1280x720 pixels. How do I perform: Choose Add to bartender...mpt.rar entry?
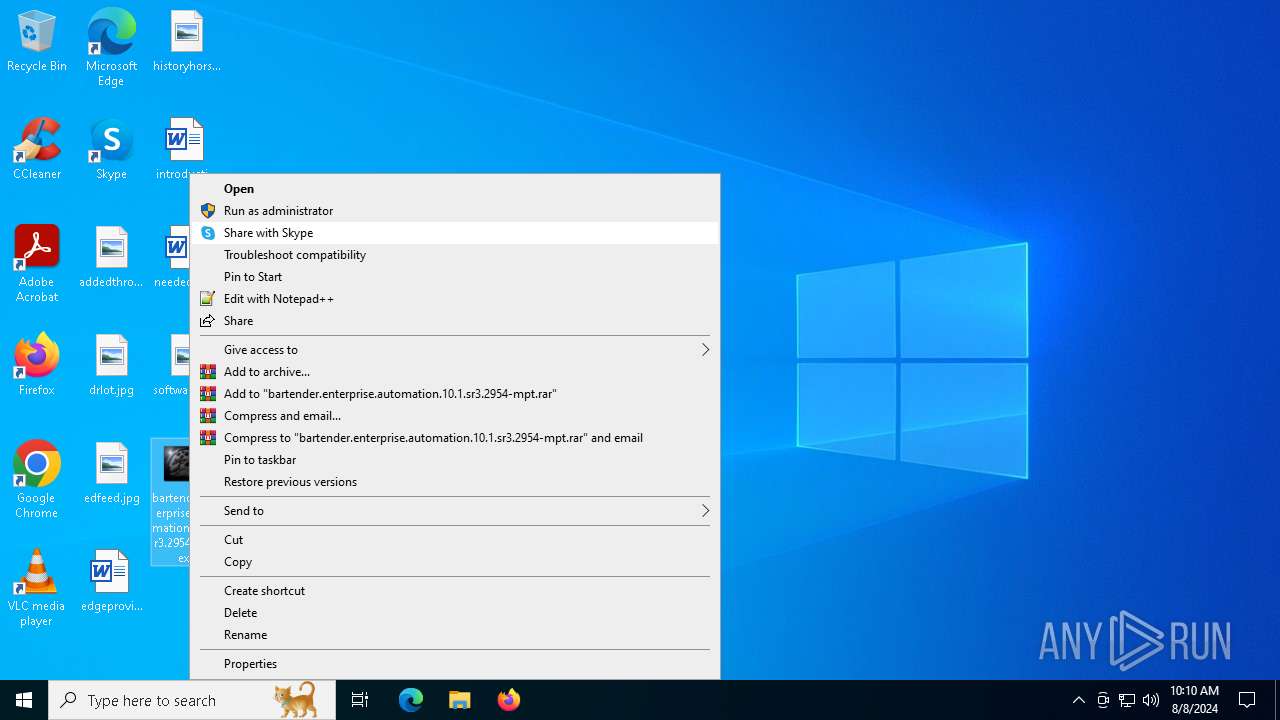tap(455, 394)
